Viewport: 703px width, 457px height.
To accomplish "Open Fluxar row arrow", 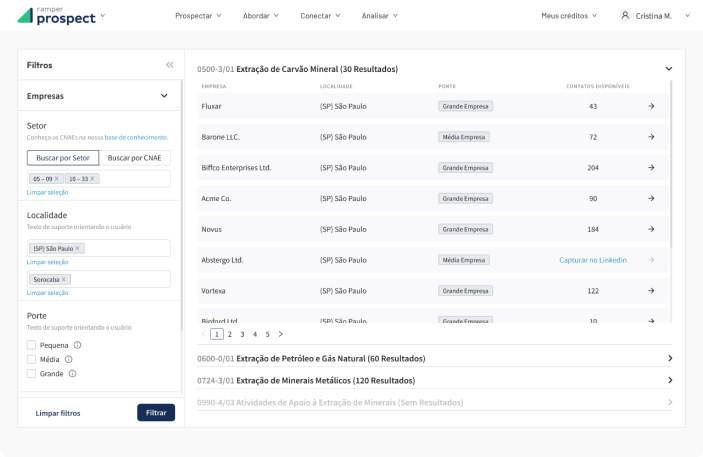I will click(x=651, y=106).
